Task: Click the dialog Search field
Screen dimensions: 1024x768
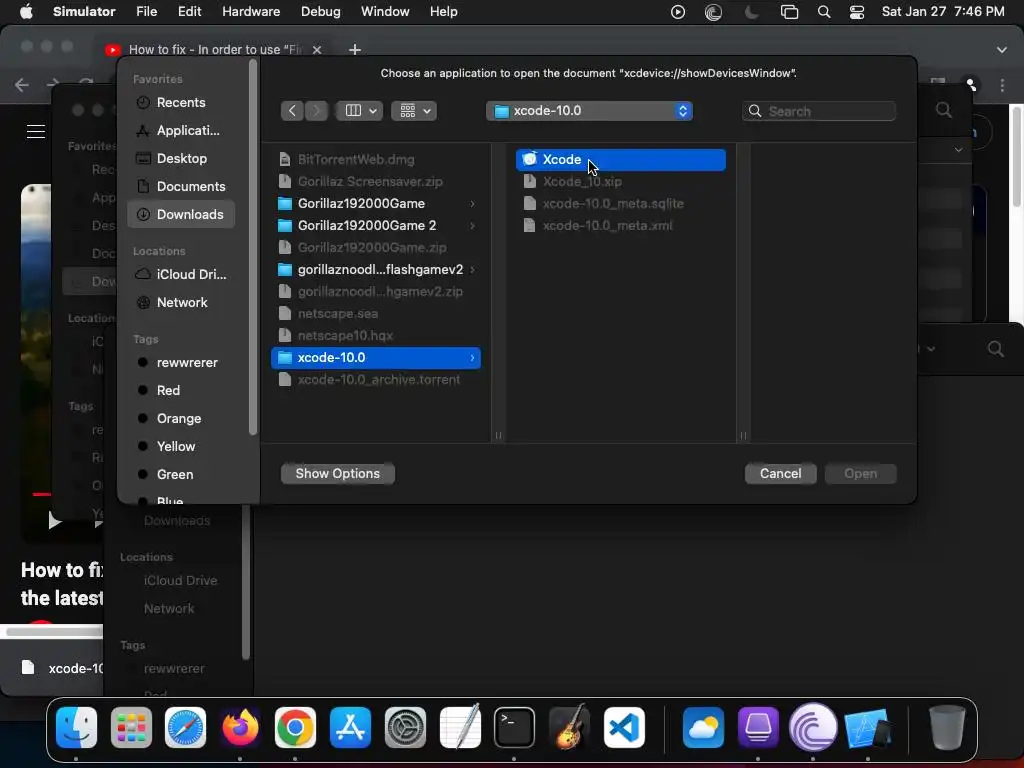Action: [819, 111]
